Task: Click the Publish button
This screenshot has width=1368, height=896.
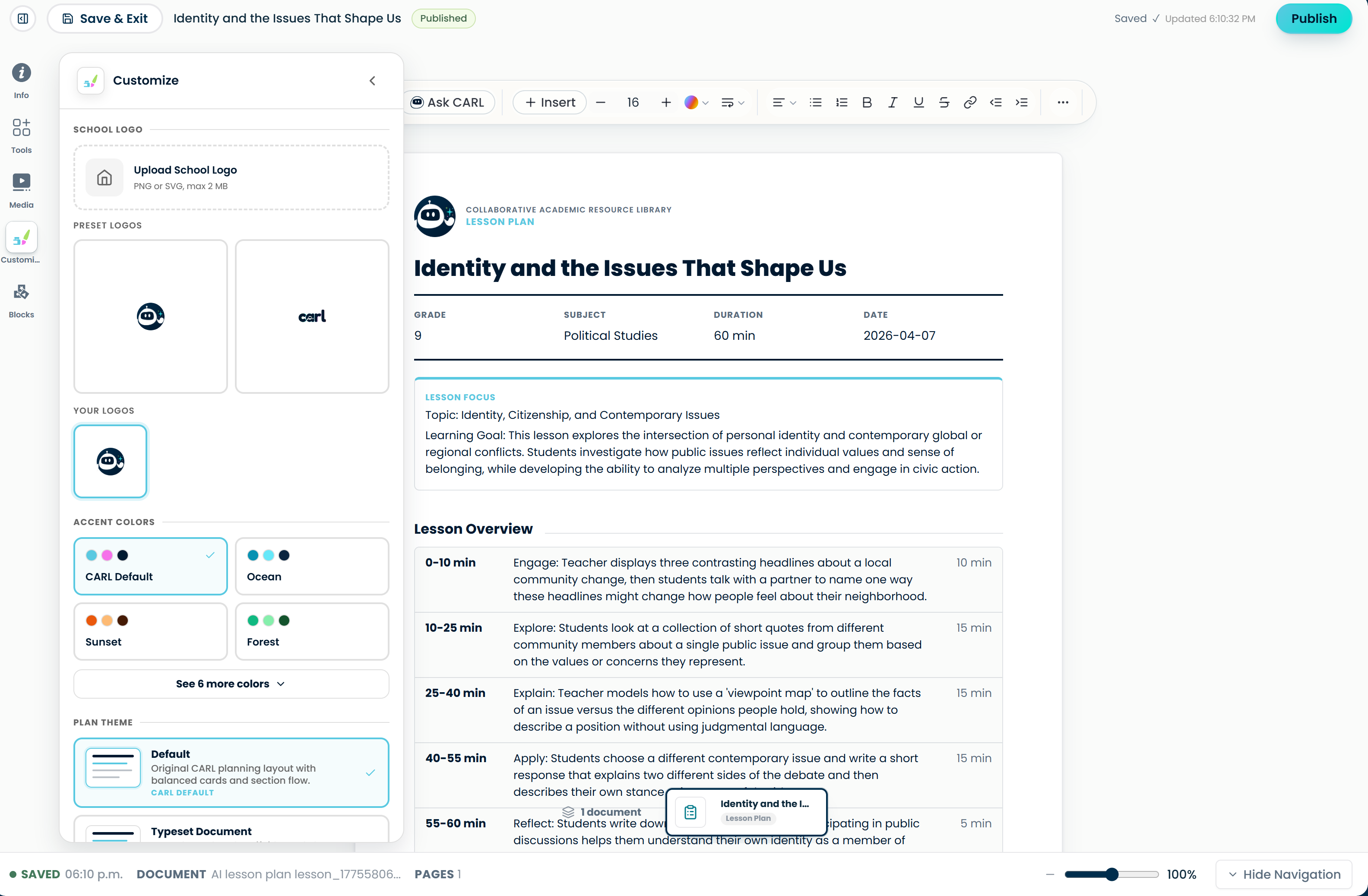Action: 1314,19
